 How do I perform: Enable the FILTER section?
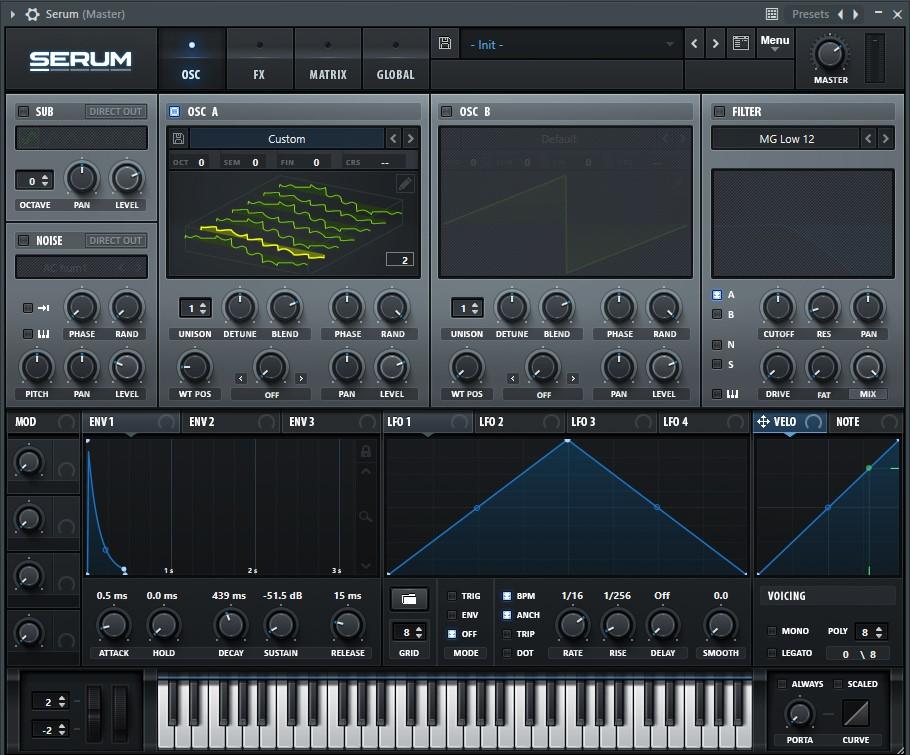coord(719,111)
